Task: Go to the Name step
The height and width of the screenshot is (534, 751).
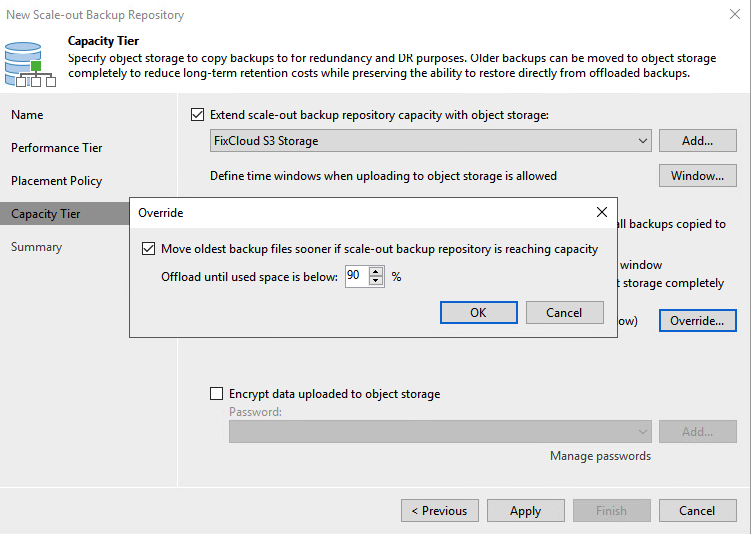Action: (27, 115)
